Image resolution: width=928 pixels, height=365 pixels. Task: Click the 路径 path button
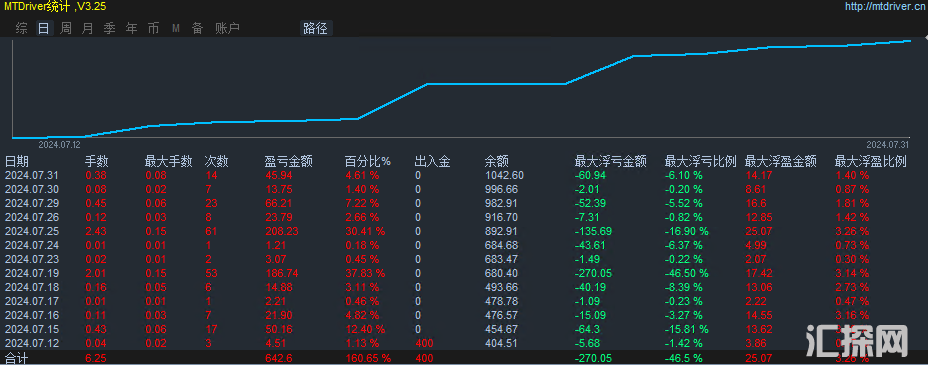316,28
